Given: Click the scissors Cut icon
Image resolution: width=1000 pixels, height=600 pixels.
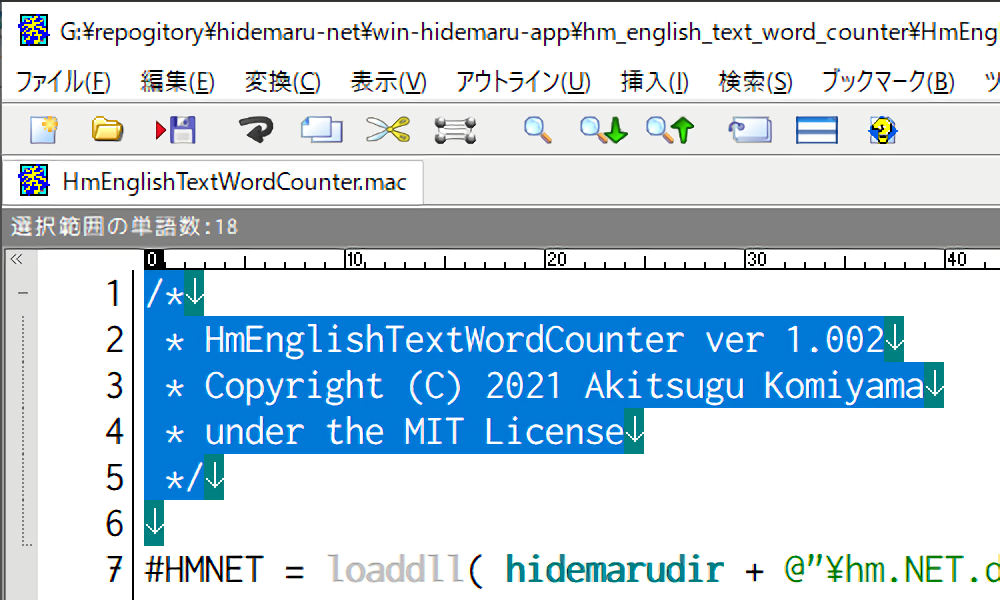Looking at the screenshot, I should (387, 129).
